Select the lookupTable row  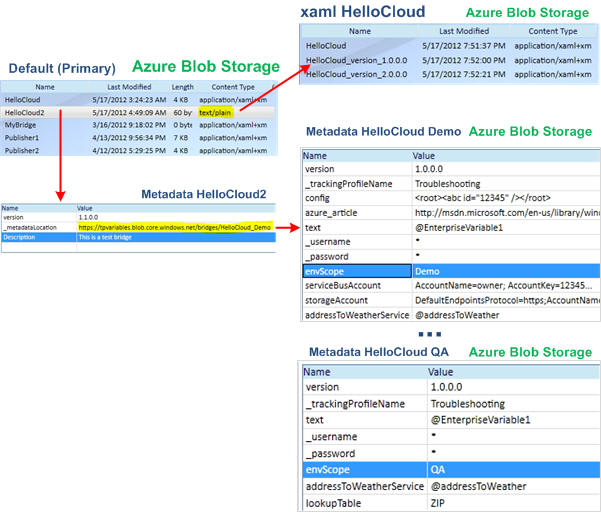pyautogui.click(x=451, y=503)
